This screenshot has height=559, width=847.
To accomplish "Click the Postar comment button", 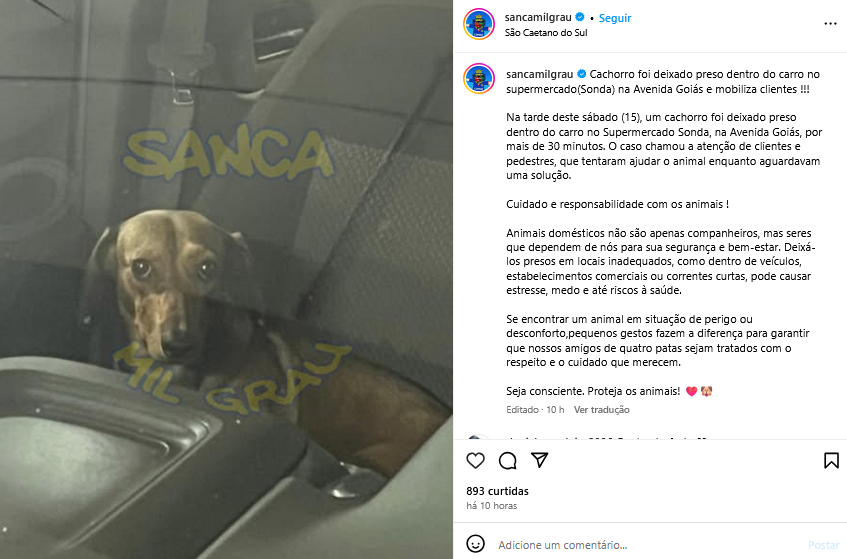I will [823, 545].
